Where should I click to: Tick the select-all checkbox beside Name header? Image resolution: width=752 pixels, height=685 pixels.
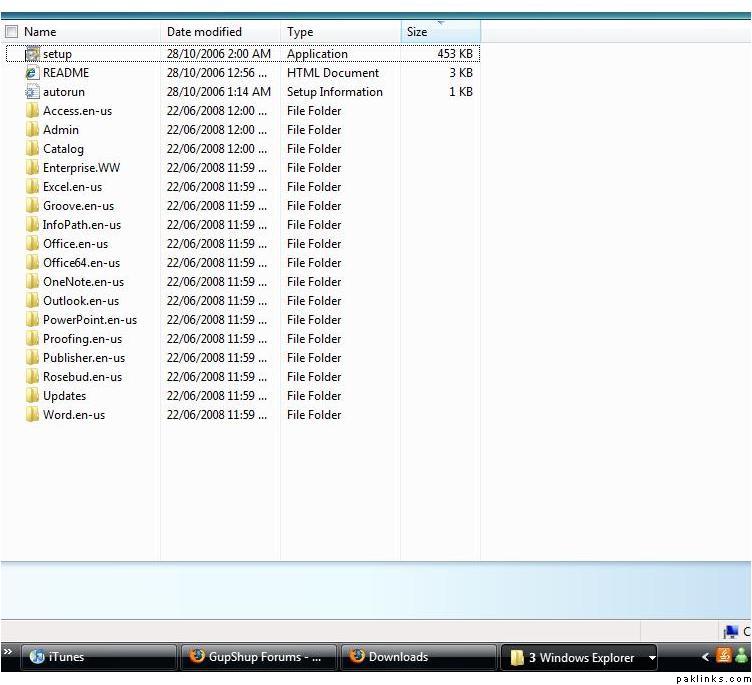pos(12,32)
